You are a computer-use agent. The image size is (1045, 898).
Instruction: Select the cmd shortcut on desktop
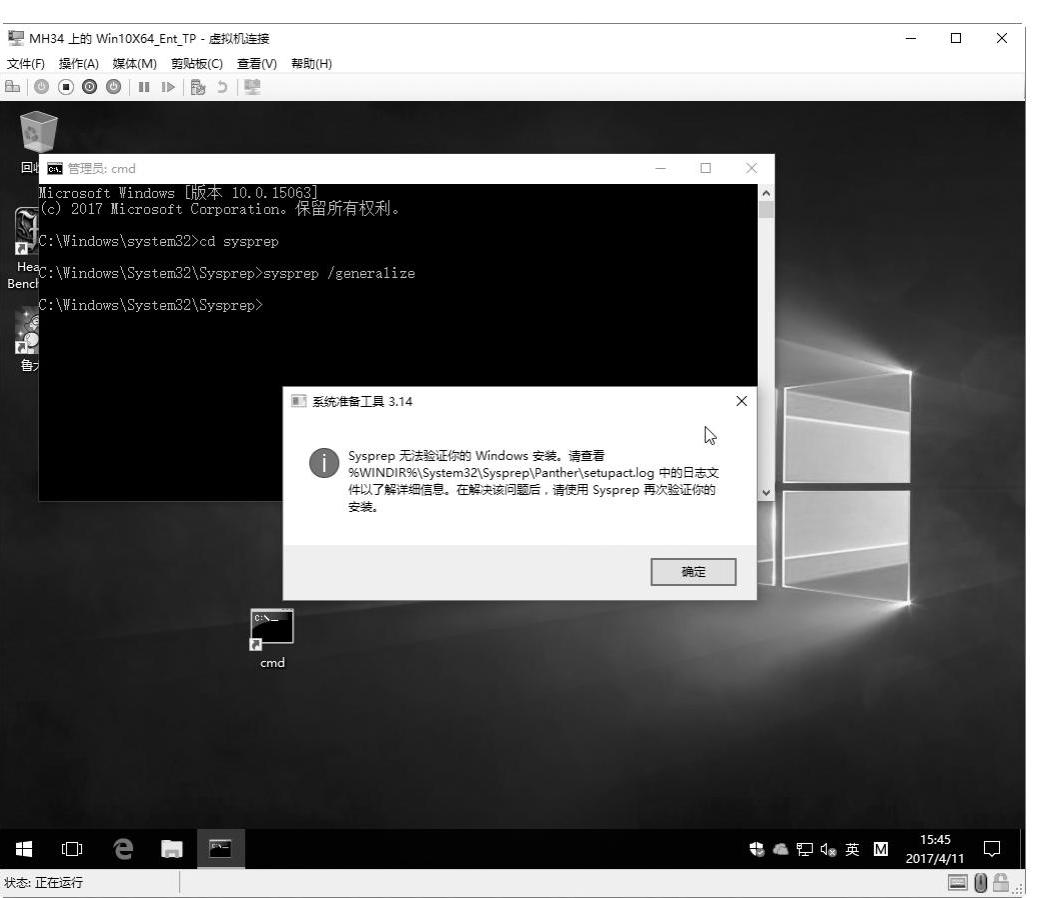coord(271,637)
